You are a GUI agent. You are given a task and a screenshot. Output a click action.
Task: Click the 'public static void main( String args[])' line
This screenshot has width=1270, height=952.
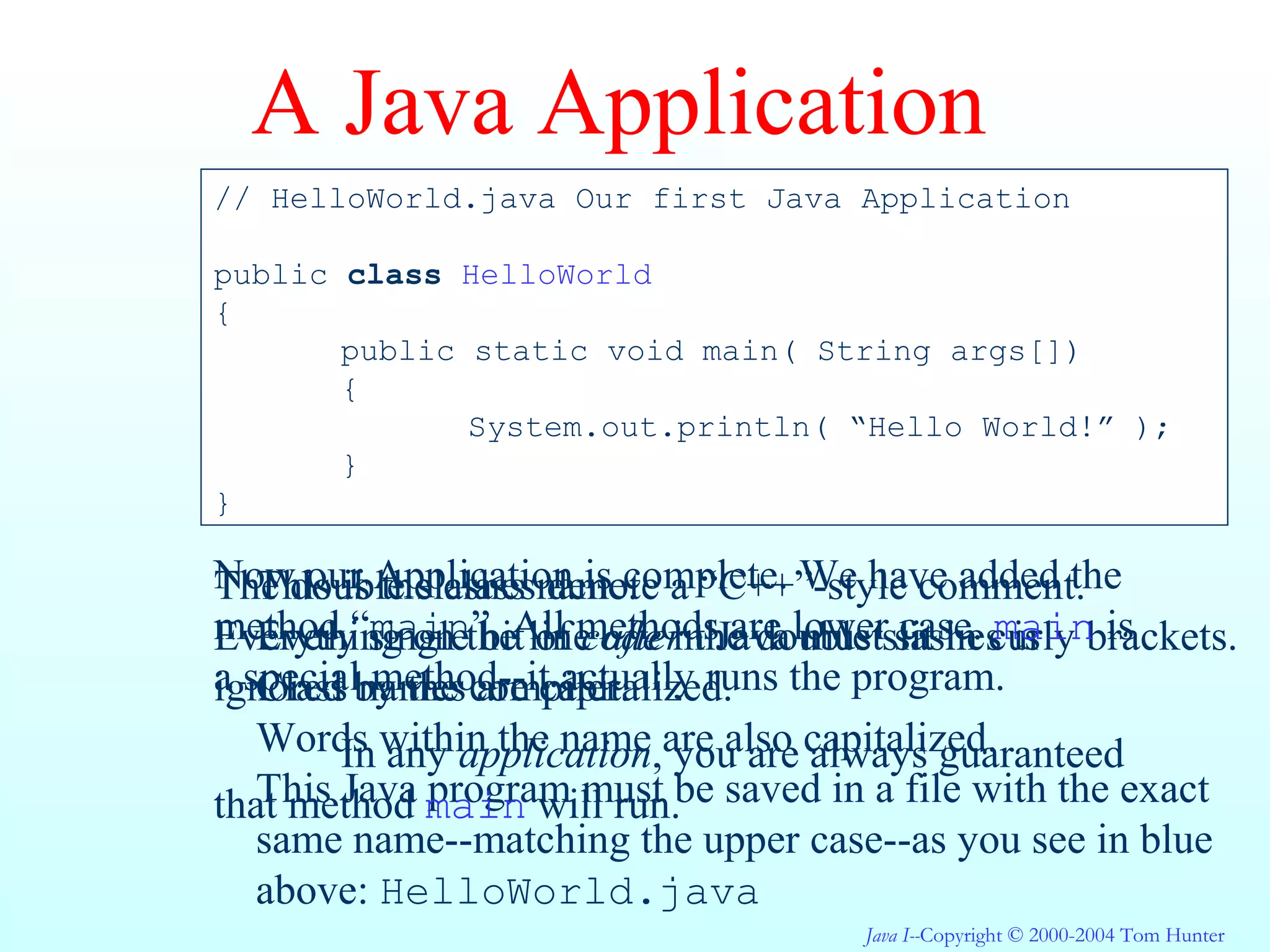(x=709, y=352)
